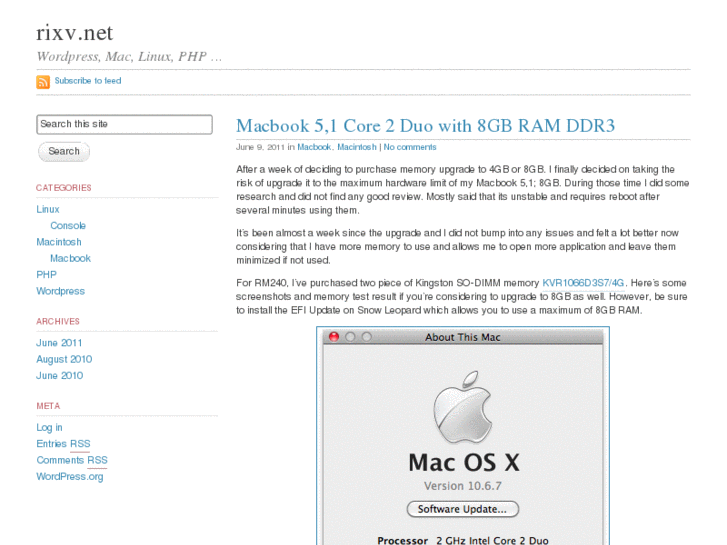Open the WordPress.org link
727x545 pixels.
pos(70,477)
